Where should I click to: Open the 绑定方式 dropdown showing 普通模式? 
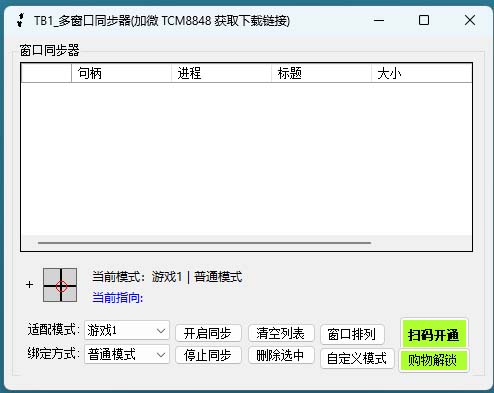127,354
